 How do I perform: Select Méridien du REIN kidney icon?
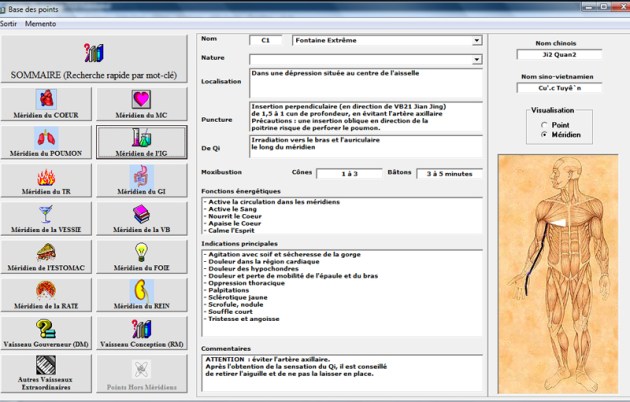click(141, 291)
